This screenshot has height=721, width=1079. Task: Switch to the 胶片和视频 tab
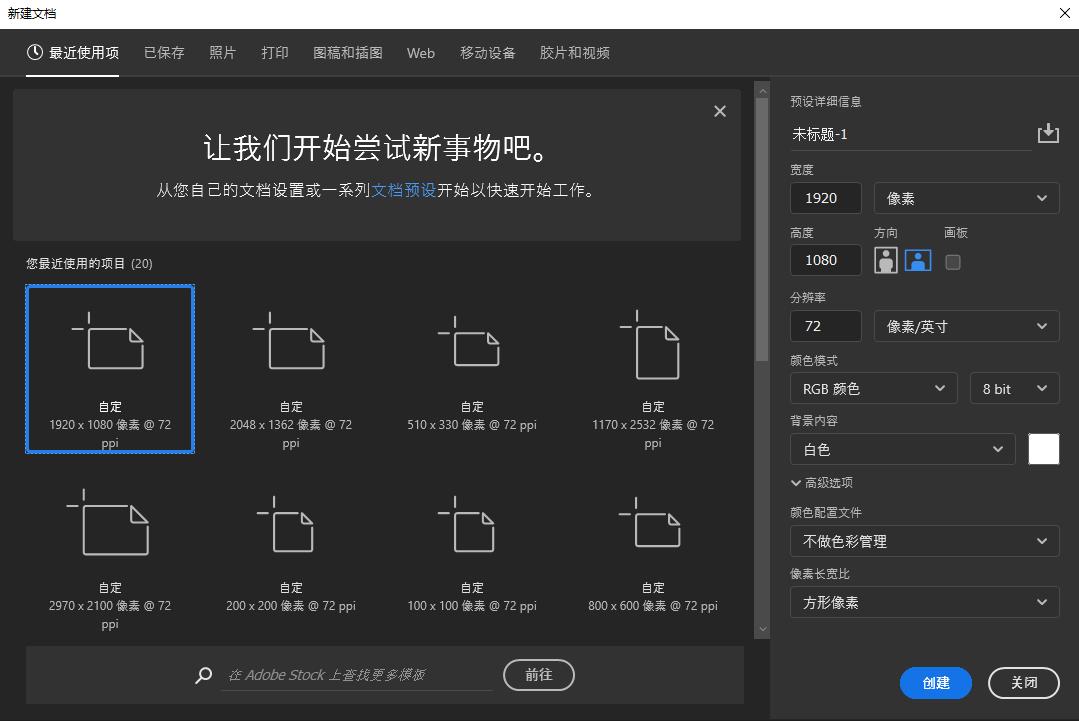(x=575, y=53)
